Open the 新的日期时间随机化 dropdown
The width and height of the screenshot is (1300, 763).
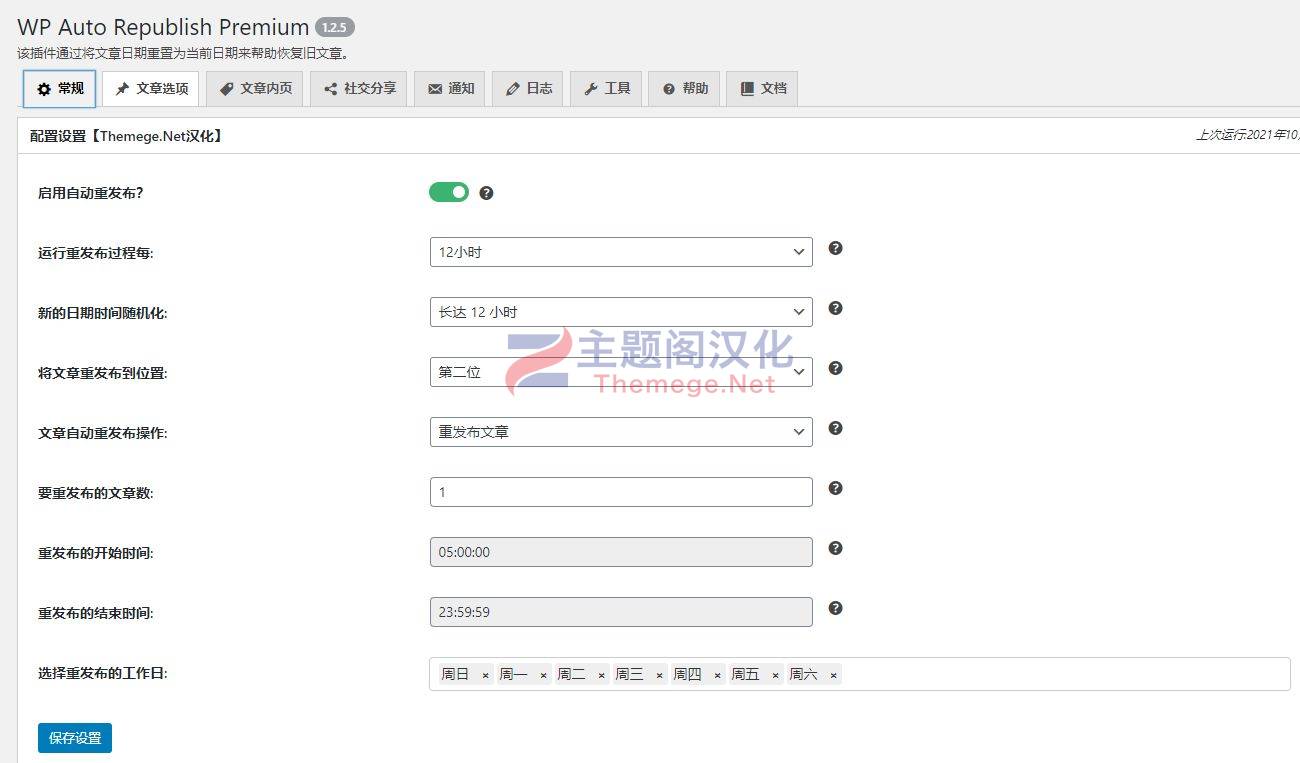click(x=621, y=312)
